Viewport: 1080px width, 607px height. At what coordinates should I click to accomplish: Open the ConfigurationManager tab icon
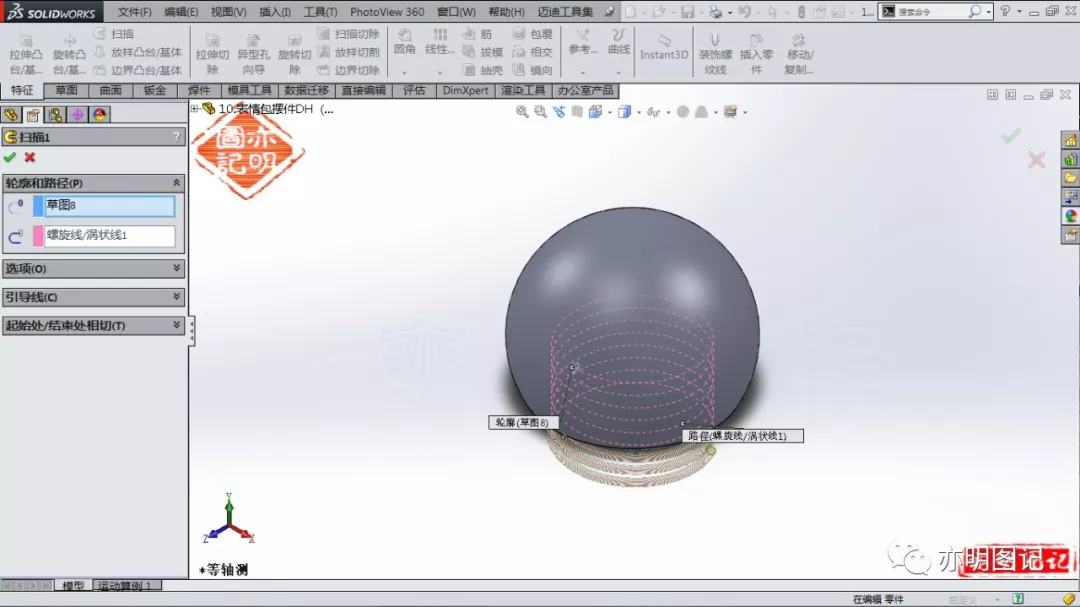55,114
